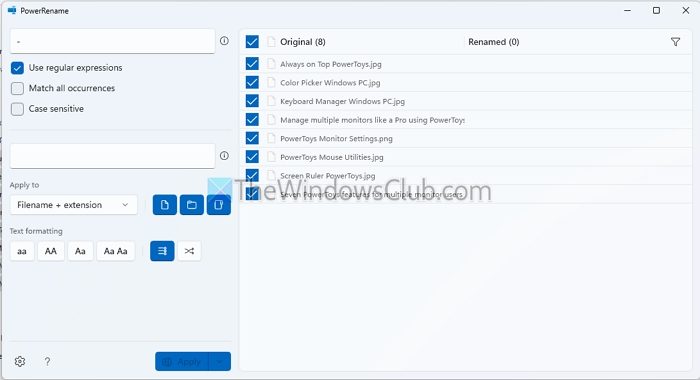Viewport: 700px width, 380px height.
Task: Toggle the include subfolders button
Action: point(219,205)
